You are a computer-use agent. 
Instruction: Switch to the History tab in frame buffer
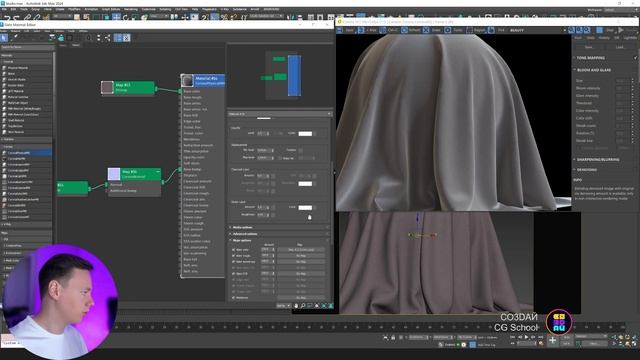(x=604, y=38)
